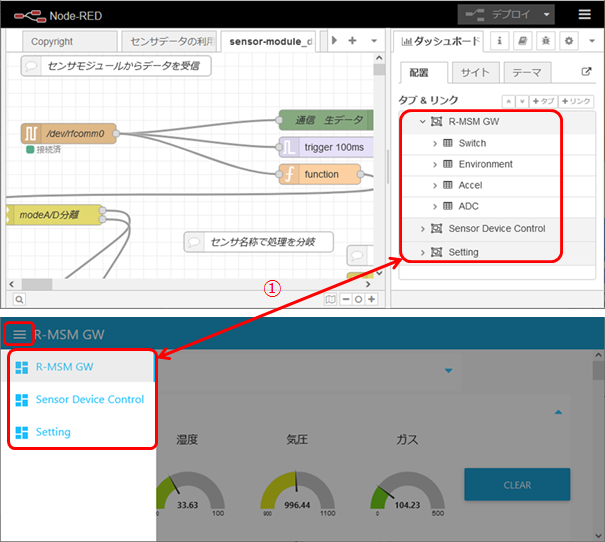605x542 pixels.
Task: Open the Node-RED main hamburger menu
Action: pos(585,14)
